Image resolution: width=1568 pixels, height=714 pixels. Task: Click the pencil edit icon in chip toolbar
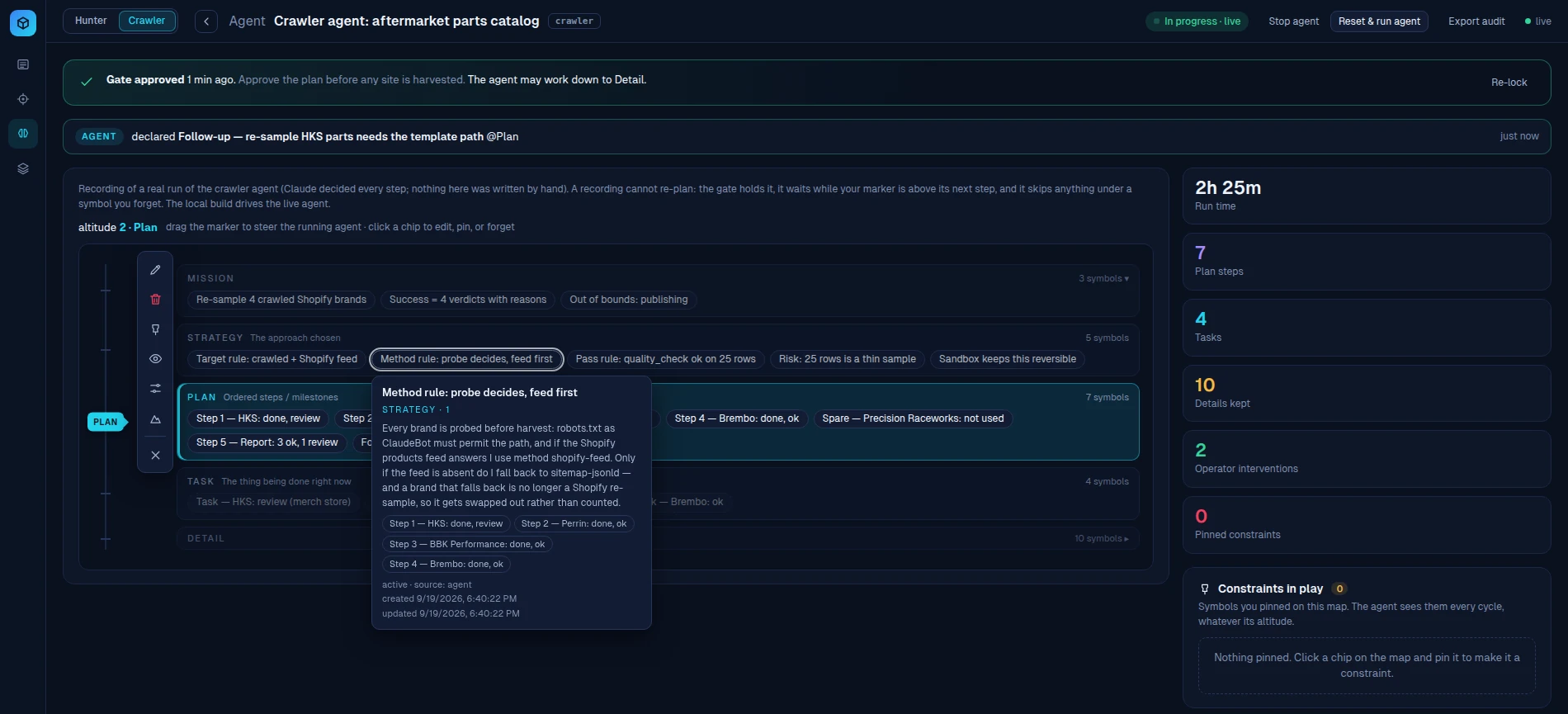point(155,270)
